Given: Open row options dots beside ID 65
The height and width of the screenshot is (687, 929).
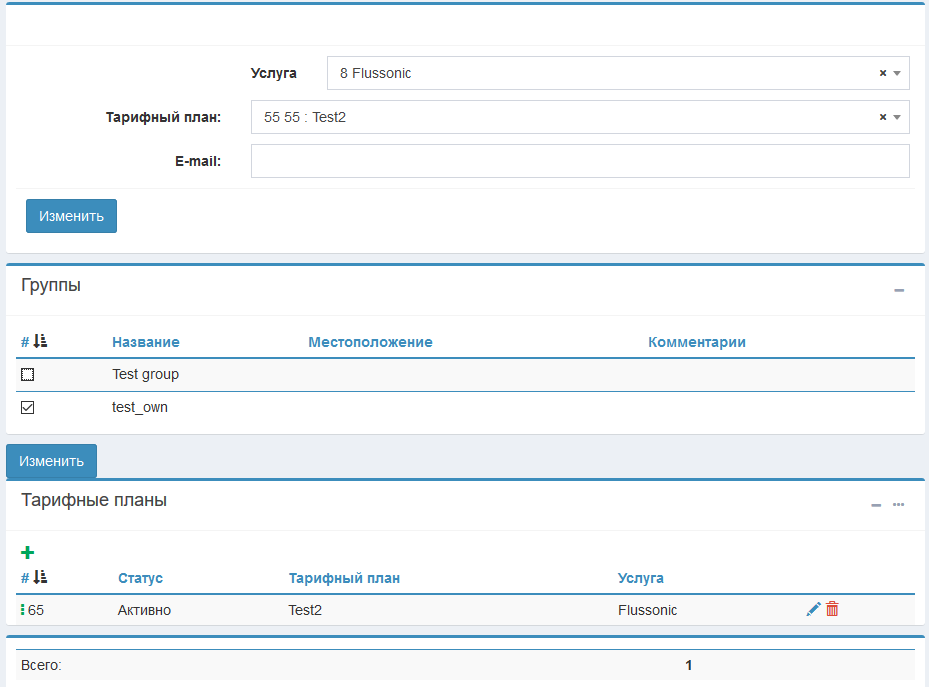Looking at the screenshot, I should tap(23, 610).
